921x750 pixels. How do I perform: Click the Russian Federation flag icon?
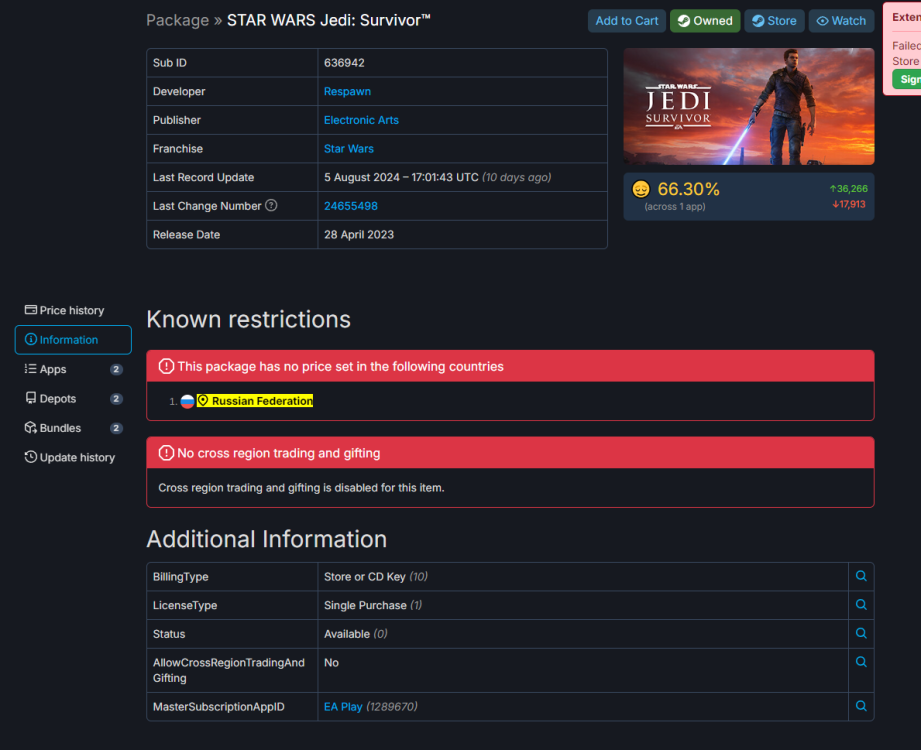(x=186, y=400)
